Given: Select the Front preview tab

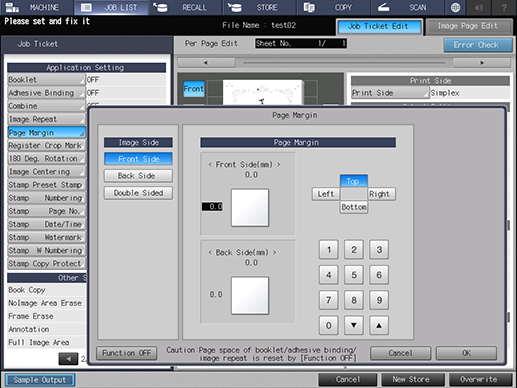Looking at the screenshot, I should click(194, 89).
